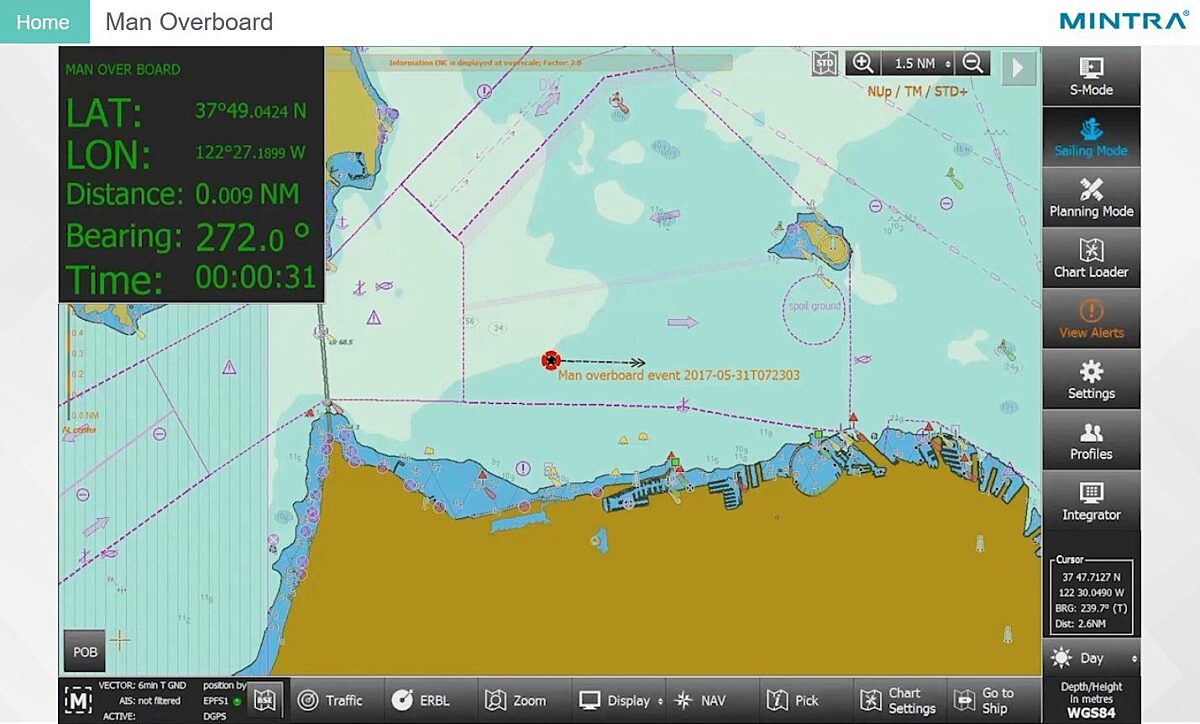This screenshot has width=1200, height=724.
Task: Open the Chart Loader
Action: coord(1091,258)
